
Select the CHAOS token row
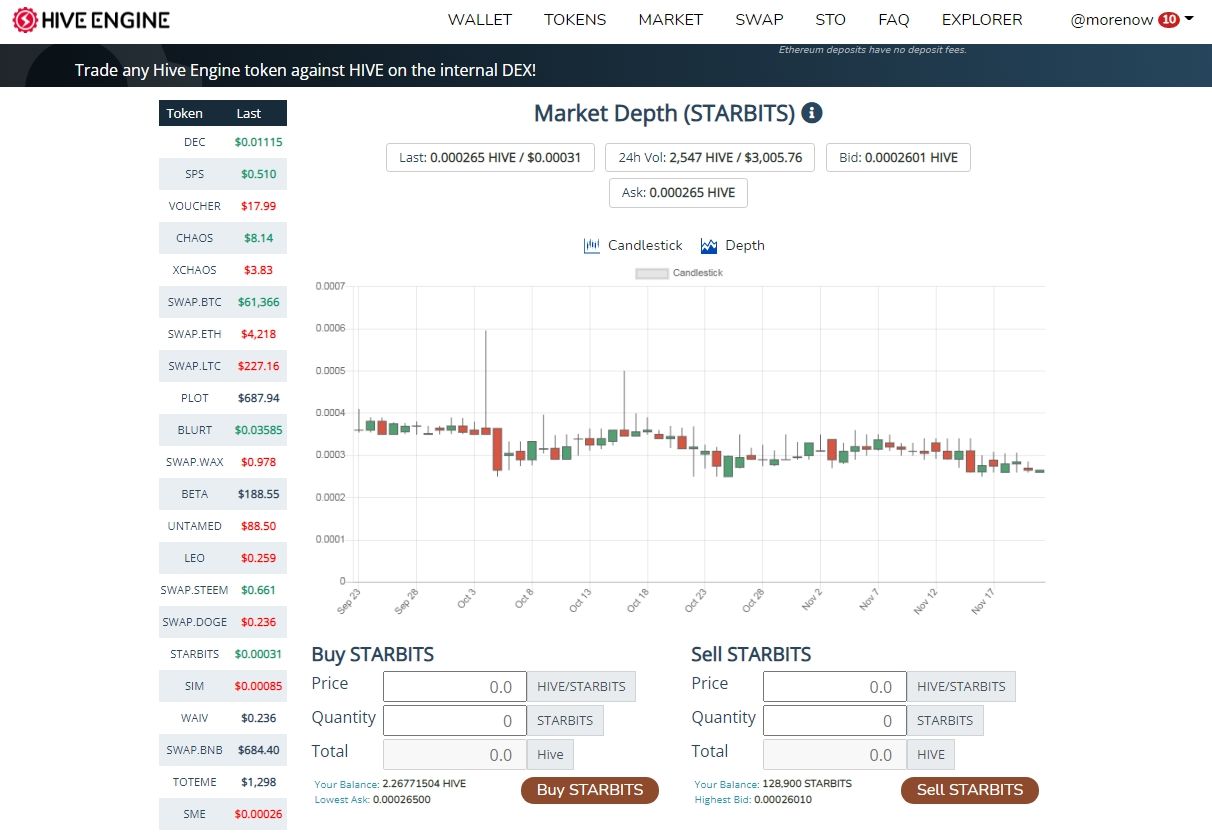click(223, 238)
